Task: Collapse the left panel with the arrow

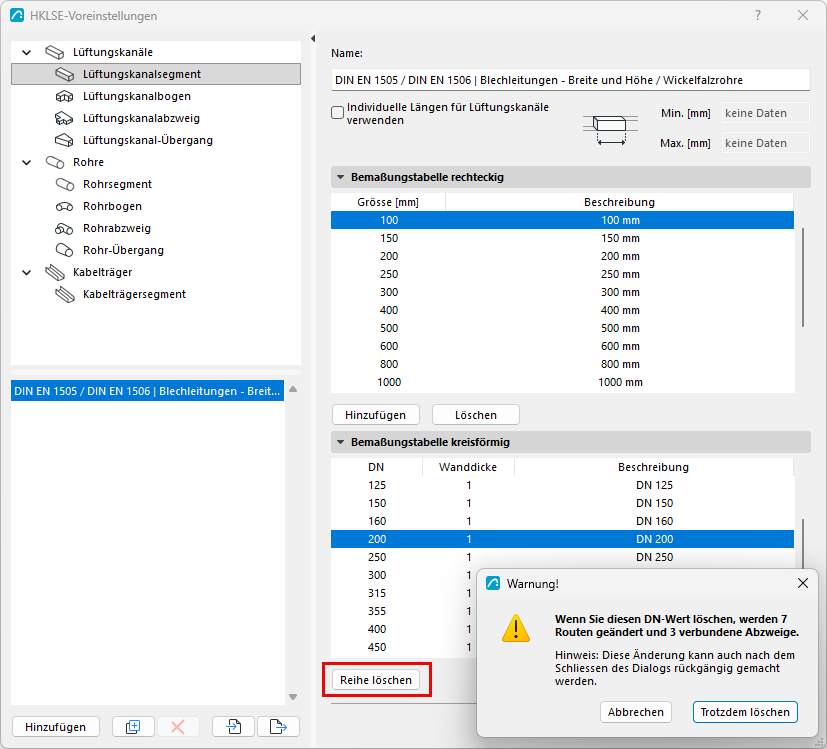Action: pos(313,39)
